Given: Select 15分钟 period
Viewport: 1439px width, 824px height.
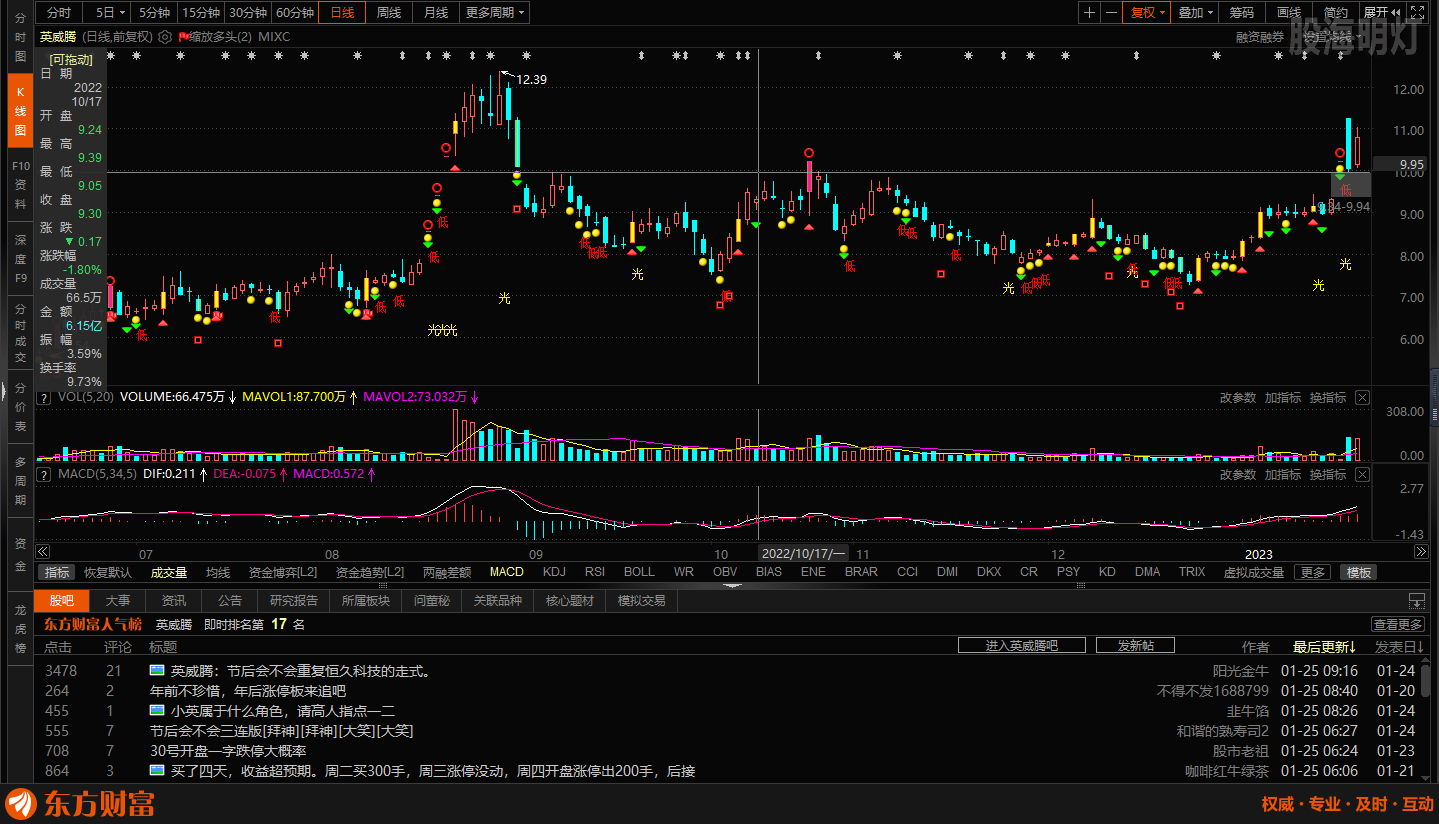Looking at the screenshot, I should [x=201, y=12].
